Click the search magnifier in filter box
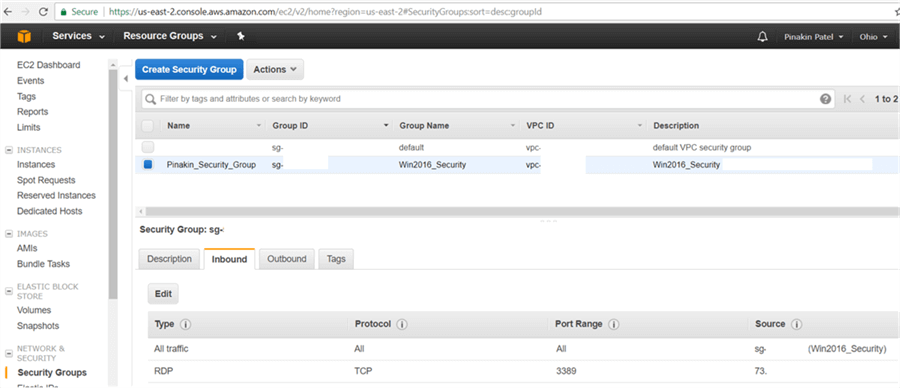The image size is (900, 388). (151, 99)
